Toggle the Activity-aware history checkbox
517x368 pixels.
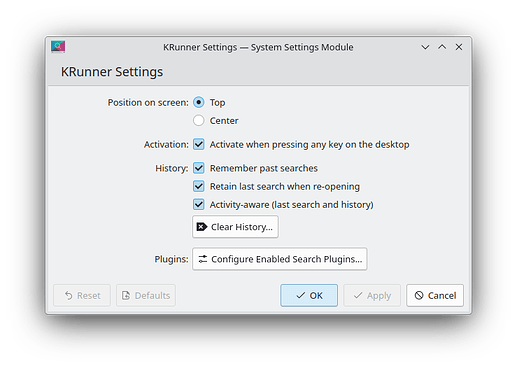click(x=199, y=204)
